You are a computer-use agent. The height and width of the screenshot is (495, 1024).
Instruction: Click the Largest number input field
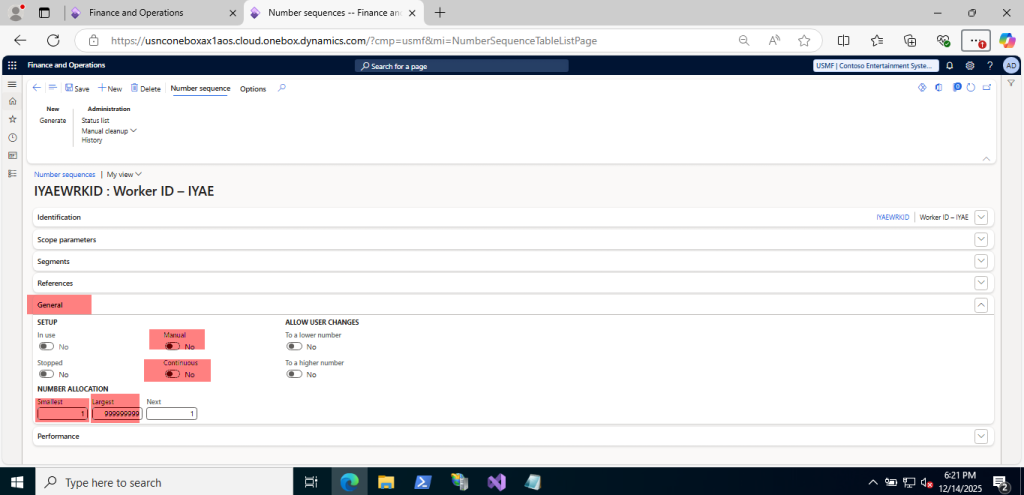point(116,413)
